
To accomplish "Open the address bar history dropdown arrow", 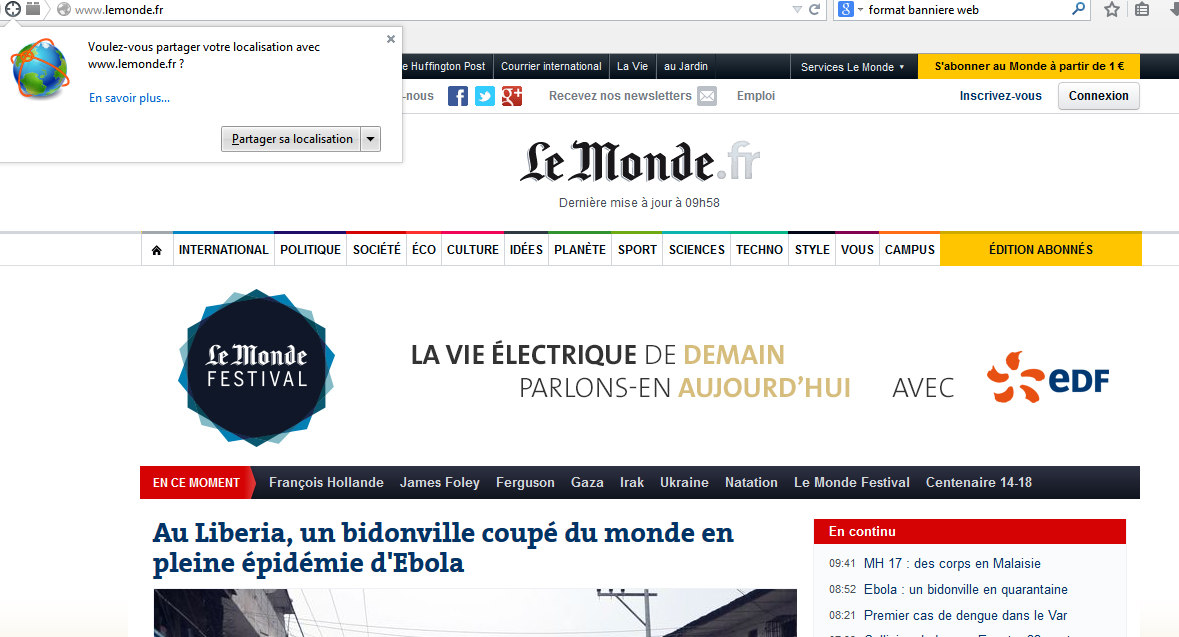I will click(x=797, y=10).
